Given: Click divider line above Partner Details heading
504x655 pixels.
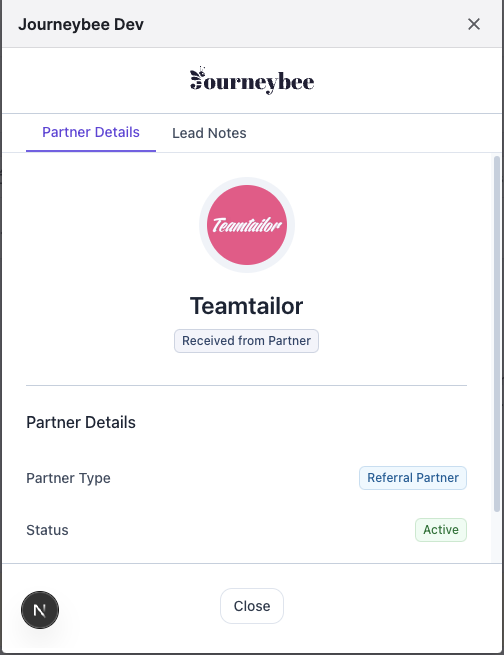Looking at the screenshot, I should [x=246, y=386].
